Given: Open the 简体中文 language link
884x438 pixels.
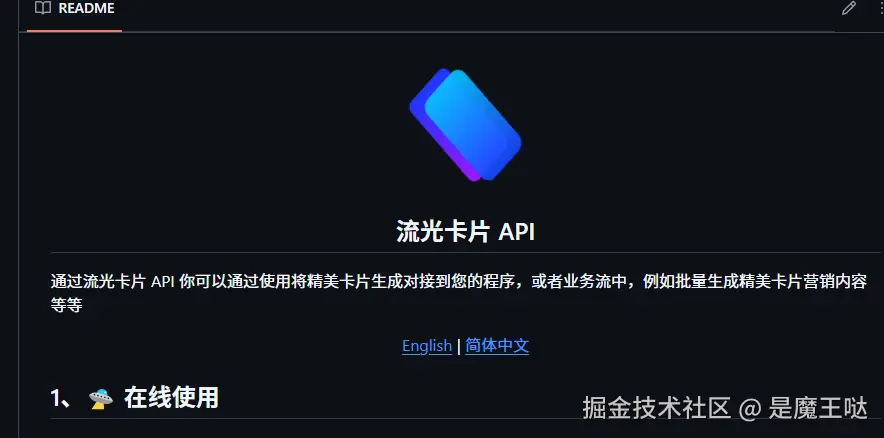Looking at the screenshot, I should point(497,346).
